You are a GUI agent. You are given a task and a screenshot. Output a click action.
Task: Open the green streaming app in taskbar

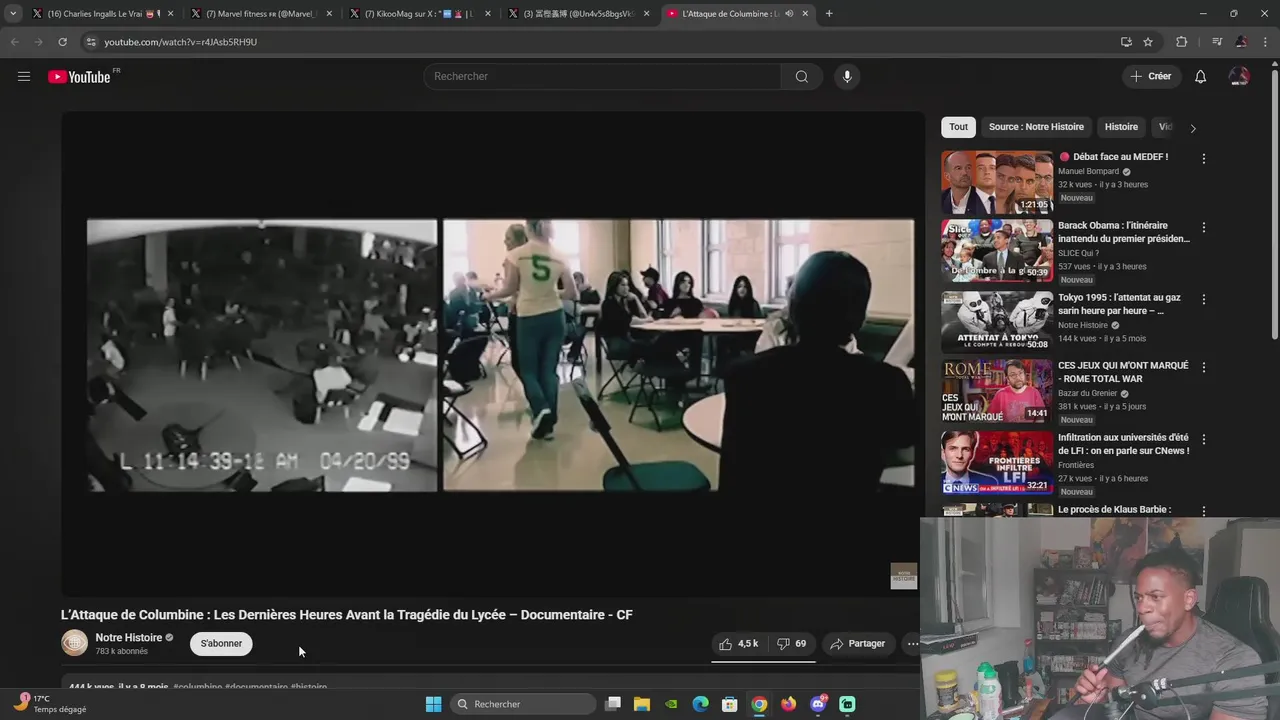point(847,704)
